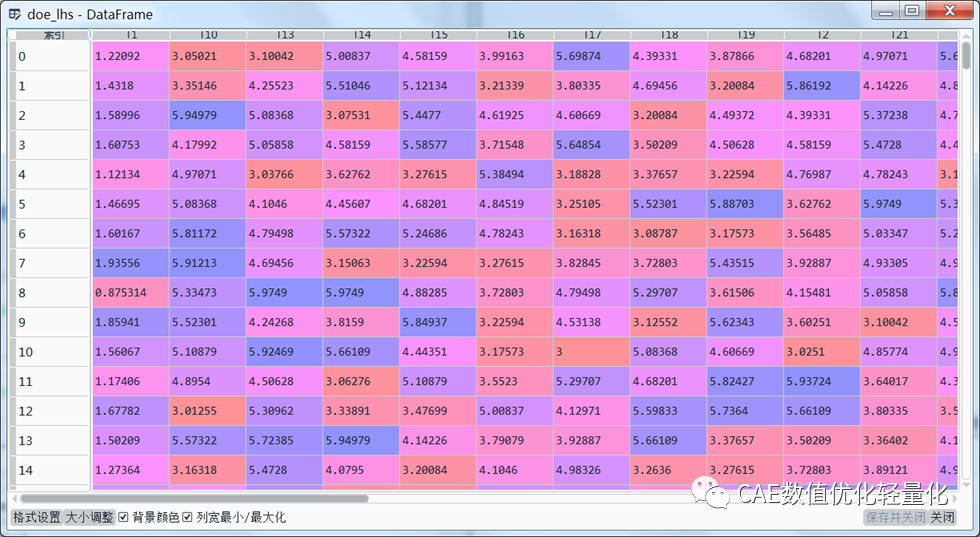The height and width of the screenshot is (537, 980).
Task: Select the cell with value 3.89121
Action: pos(899,470)
